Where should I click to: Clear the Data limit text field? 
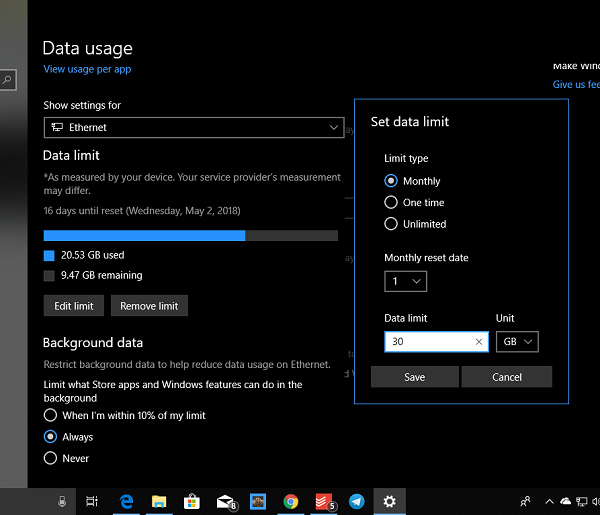pos(479,342)
